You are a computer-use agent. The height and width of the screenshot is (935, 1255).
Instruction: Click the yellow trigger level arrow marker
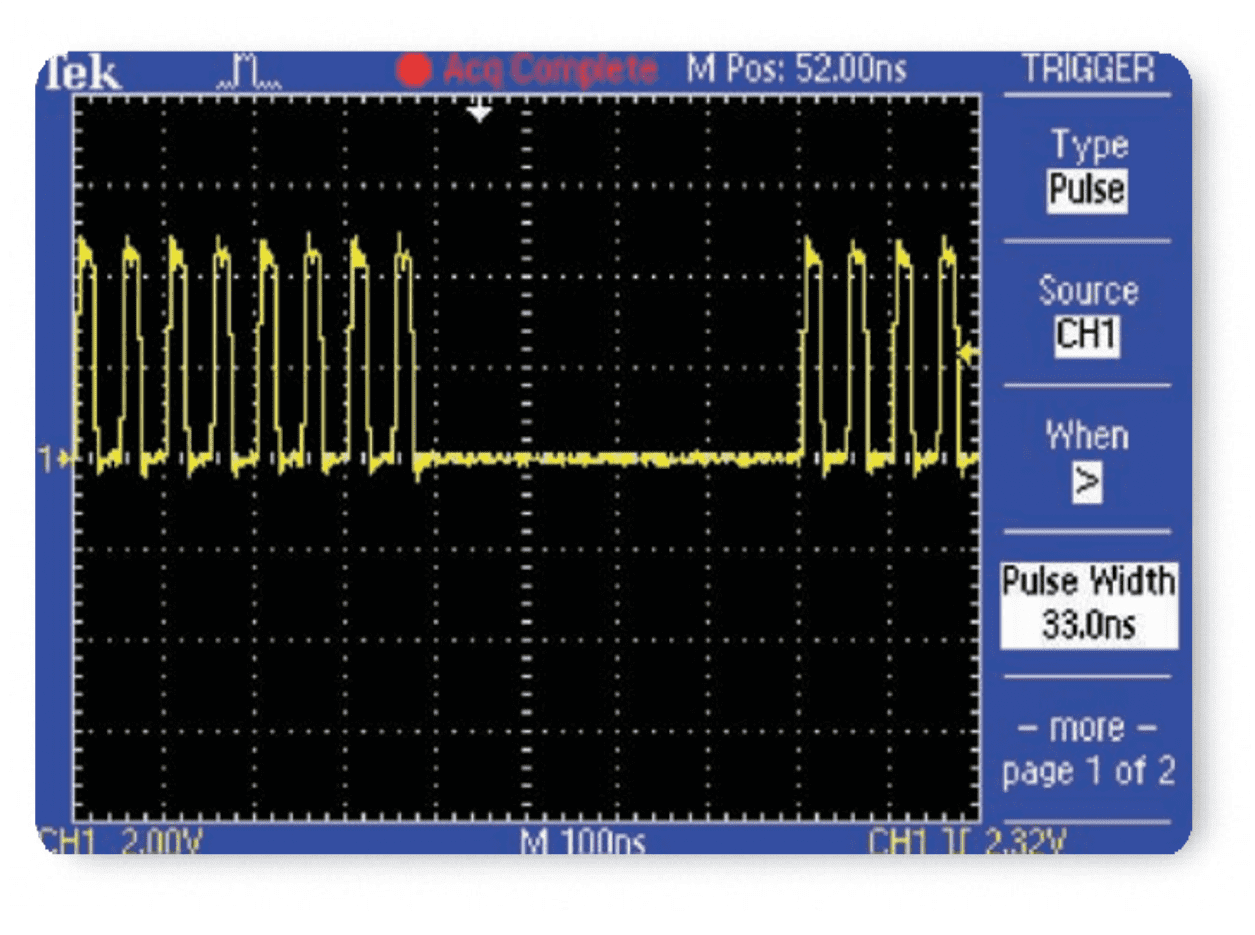[968, 353]
